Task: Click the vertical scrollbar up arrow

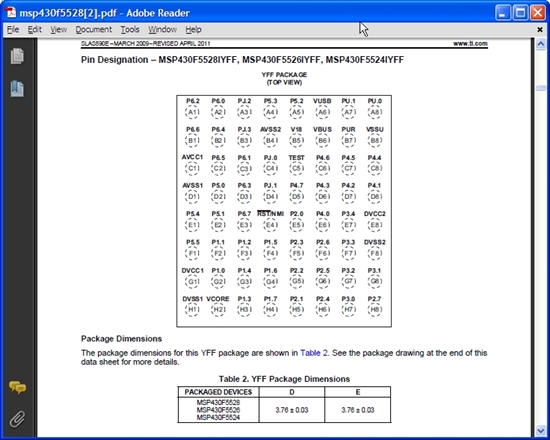Action: (541, 44)
